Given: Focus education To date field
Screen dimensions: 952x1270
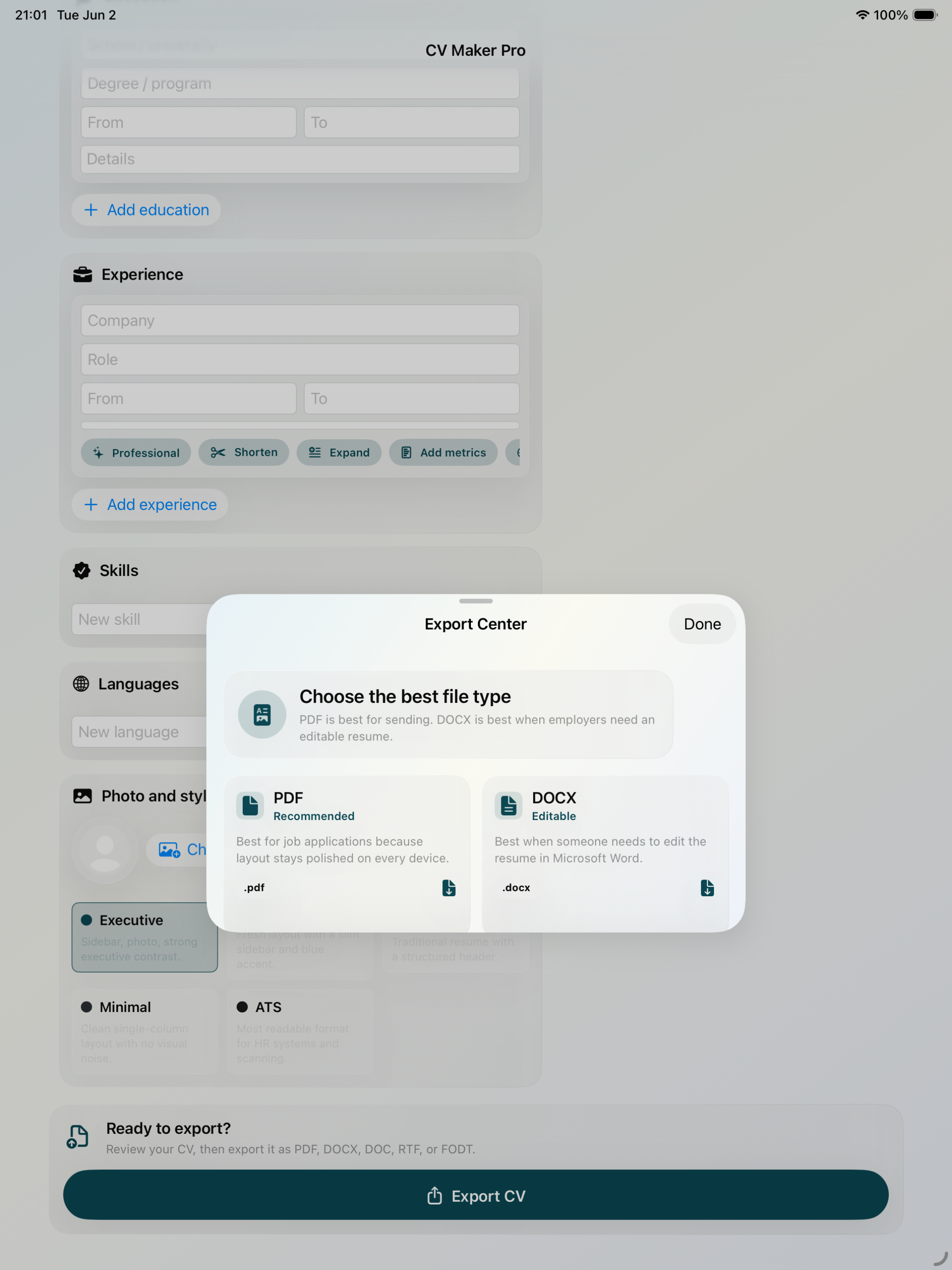Looking at the screenshot, I should coord(411,122).
